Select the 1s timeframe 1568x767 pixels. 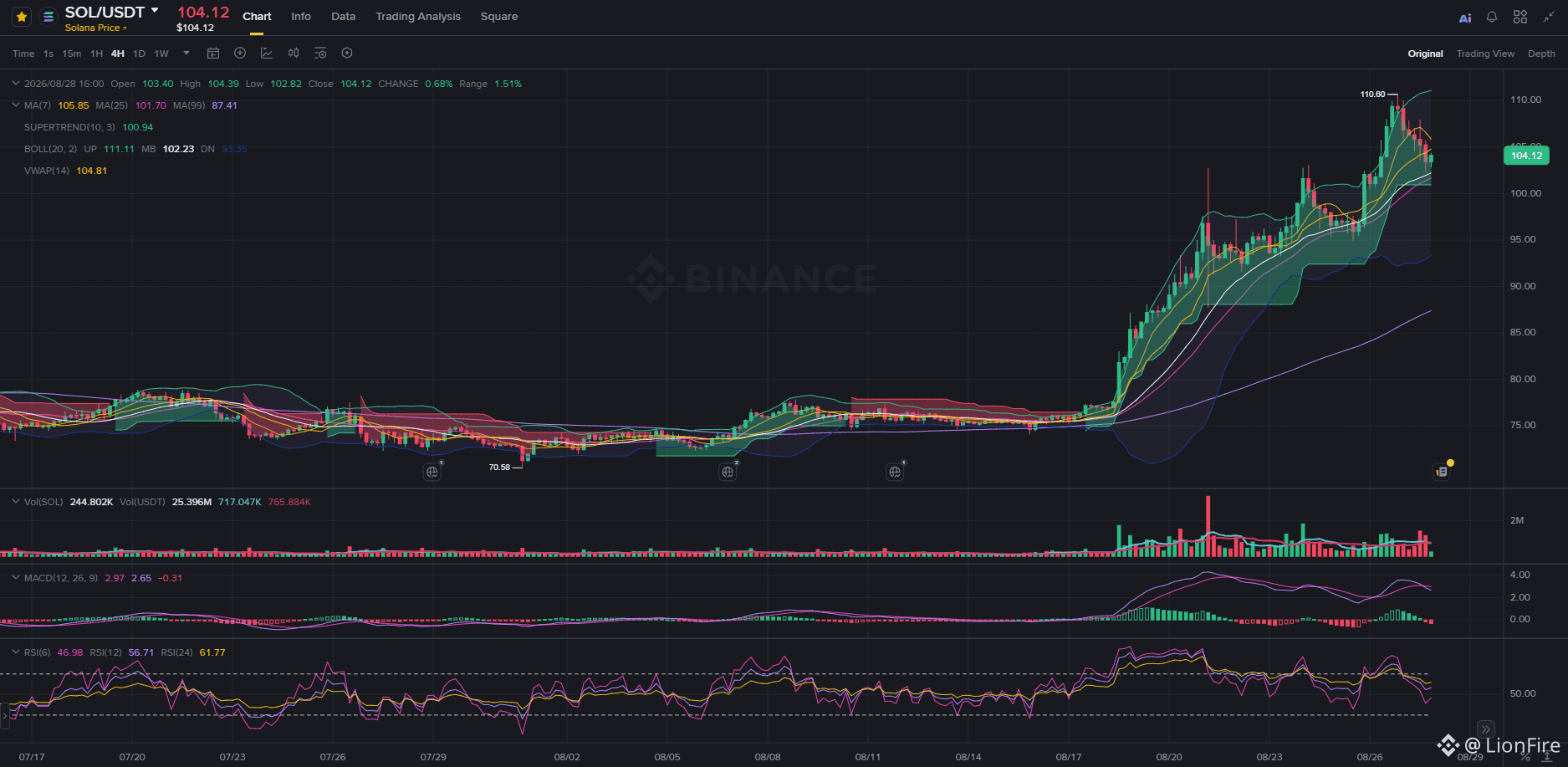coord(49,54)
